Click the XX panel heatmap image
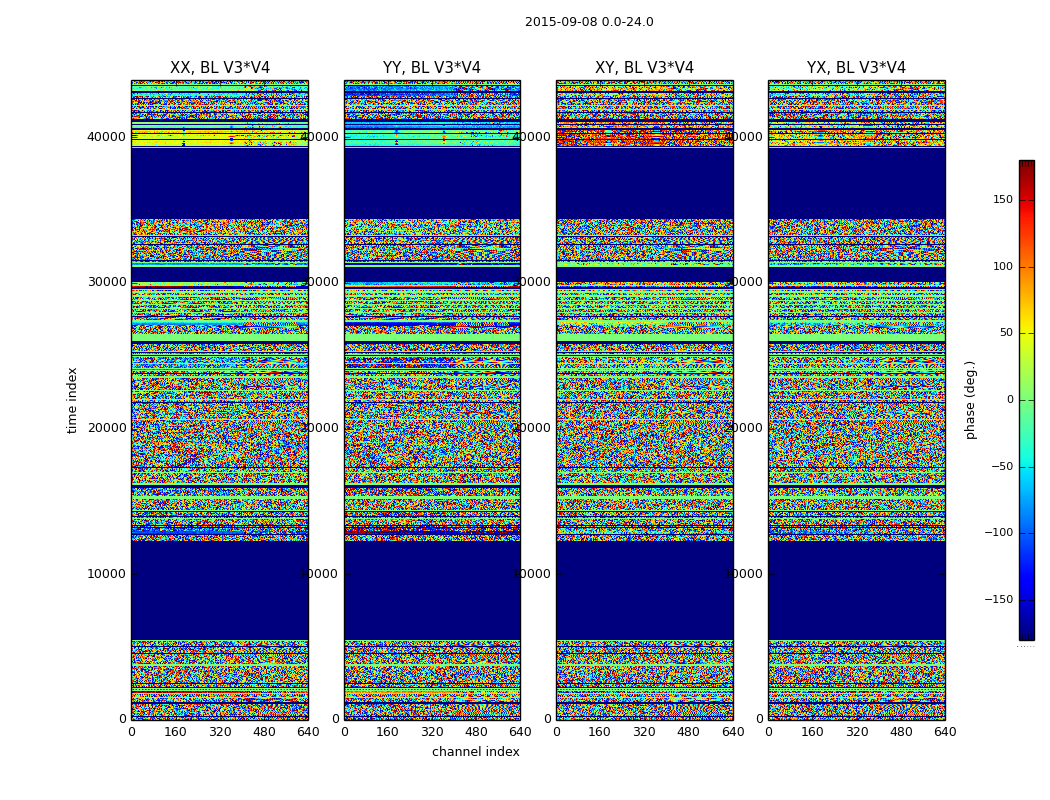The height and width of the screenshot is (800, 1050). [x=220, y=400]
